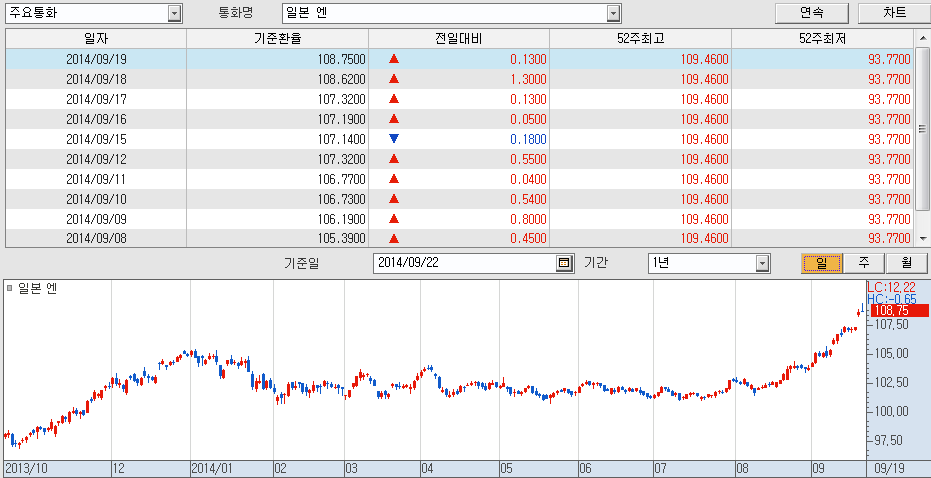Click the 108.6200 exchange rate value
The width and height of the screenshot is (931, 478).
point(341,79)
